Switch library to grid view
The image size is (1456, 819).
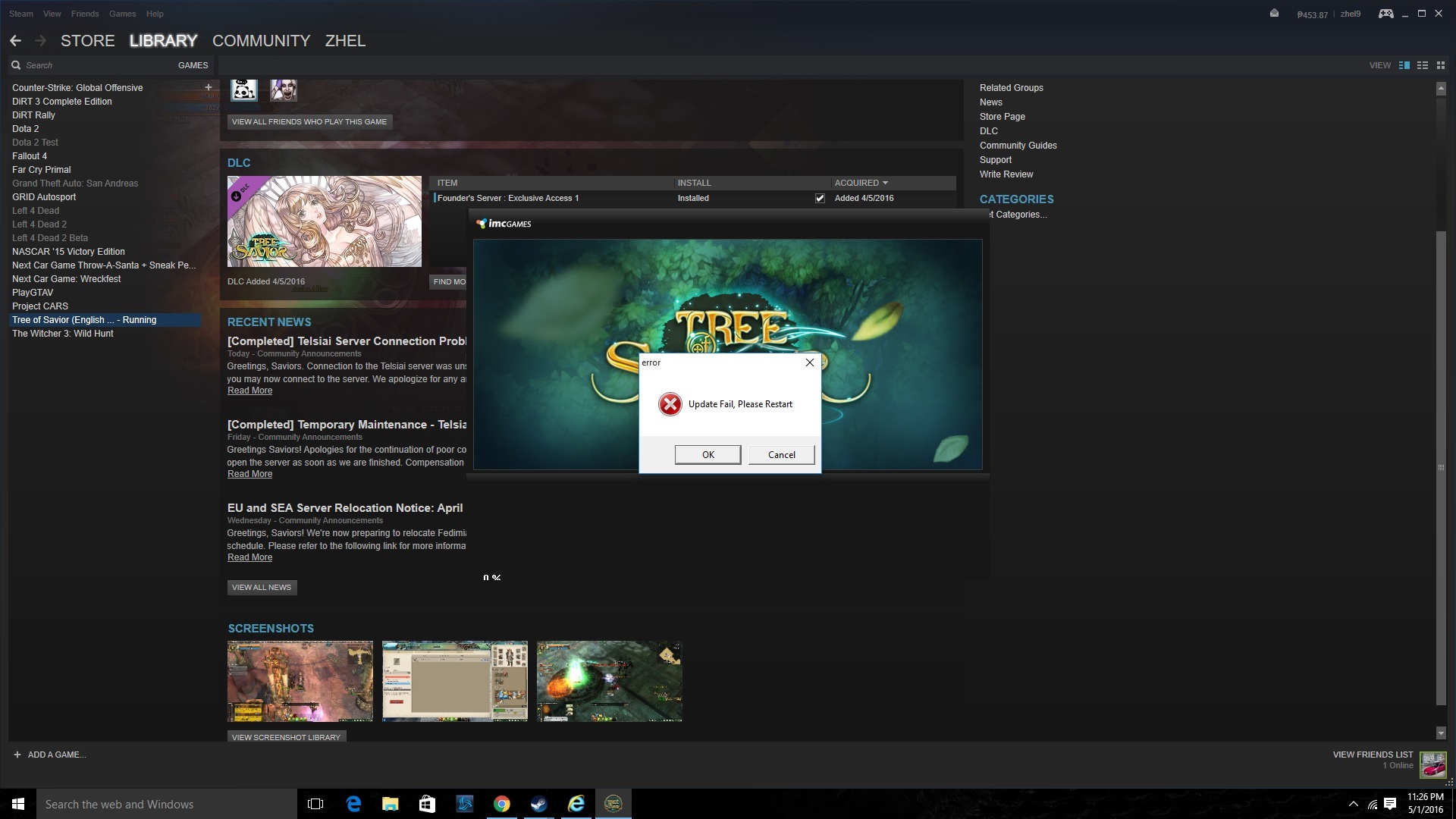point(1441,65)
